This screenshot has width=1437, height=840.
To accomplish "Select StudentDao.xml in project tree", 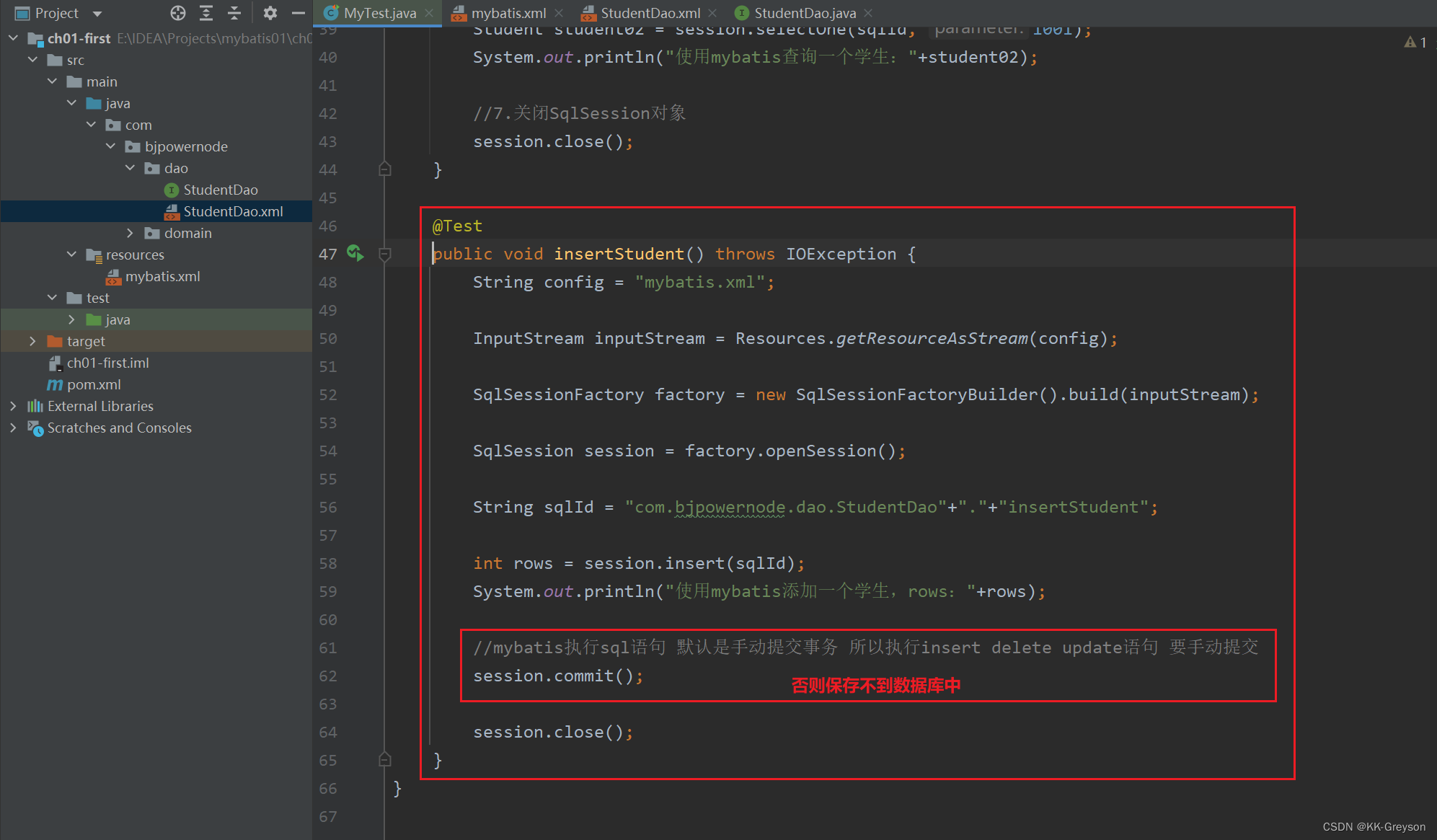I will [x=233, y=211].
